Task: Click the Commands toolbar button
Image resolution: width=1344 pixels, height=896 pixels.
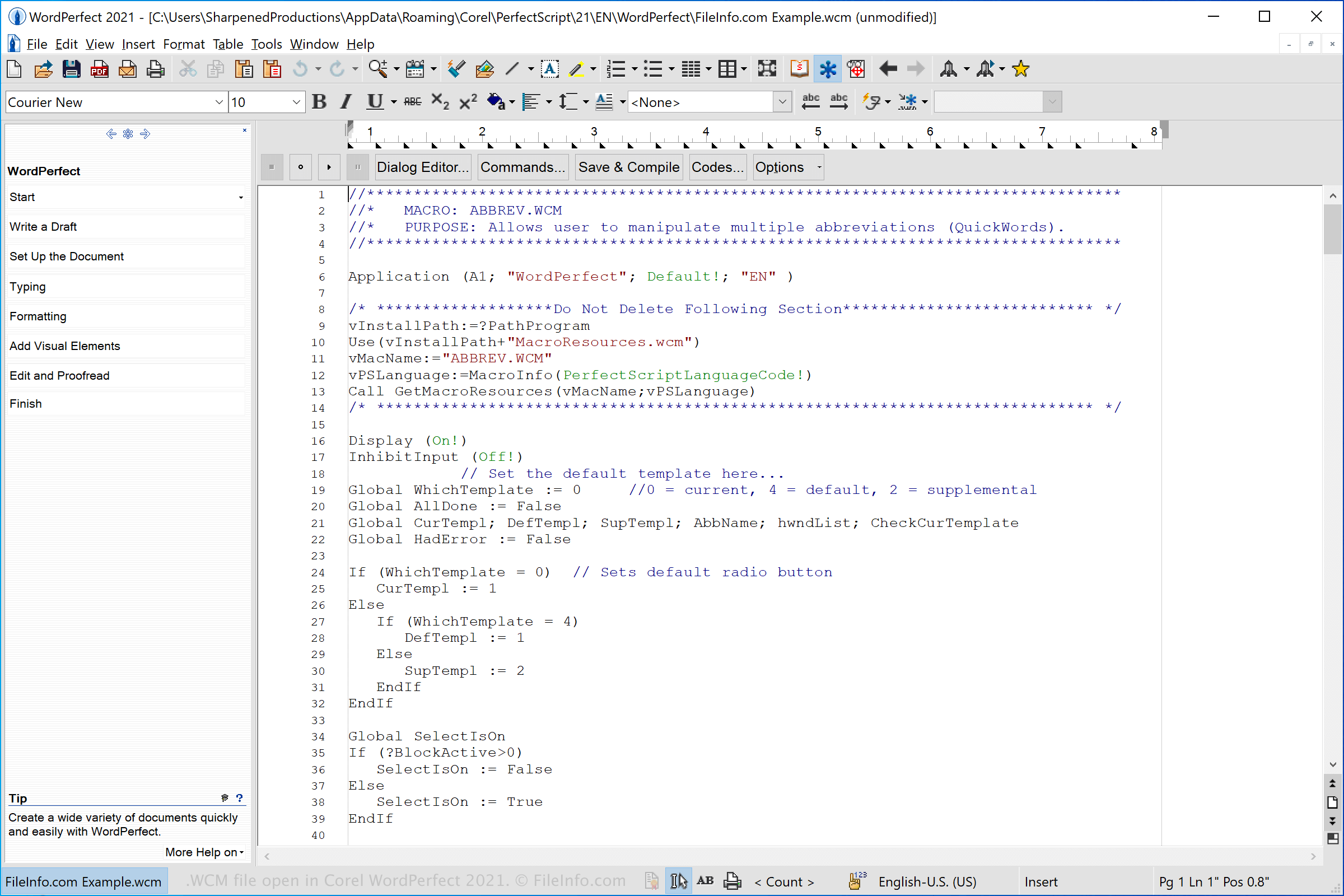Action: point(522,167)
